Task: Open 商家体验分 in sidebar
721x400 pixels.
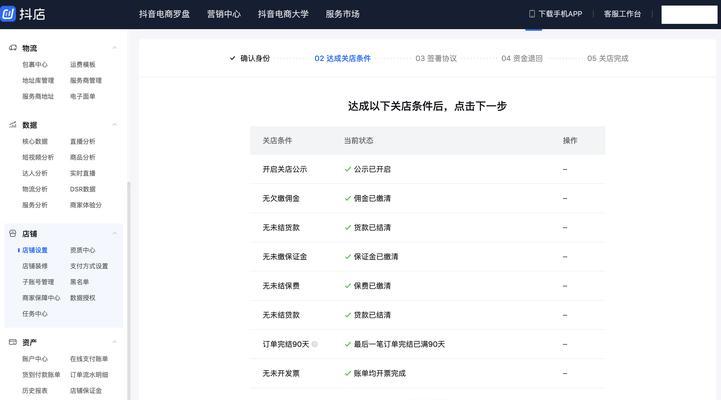Action: pos(86,205)
